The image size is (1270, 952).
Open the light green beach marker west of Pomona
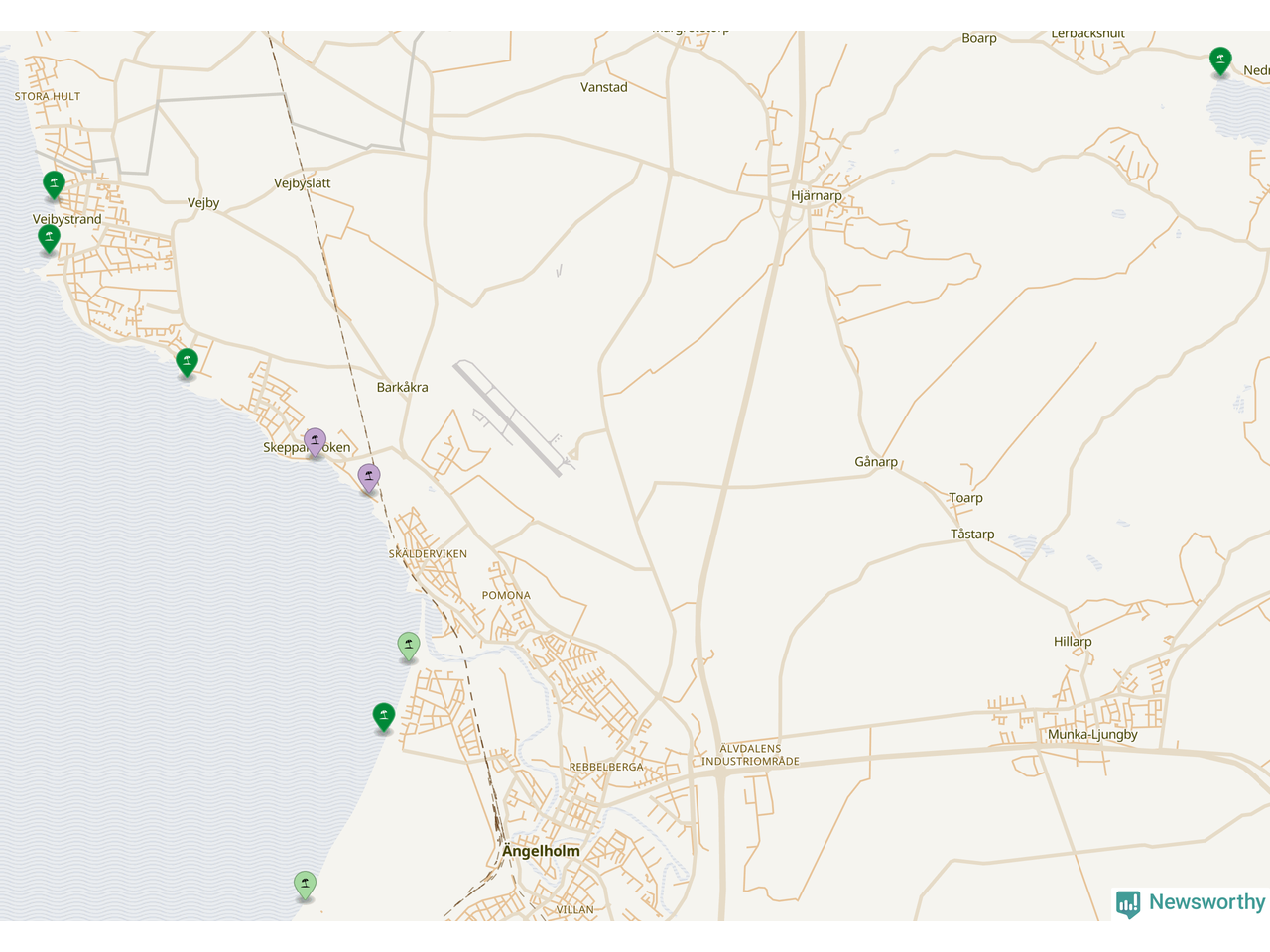click(x=408, y=646)
